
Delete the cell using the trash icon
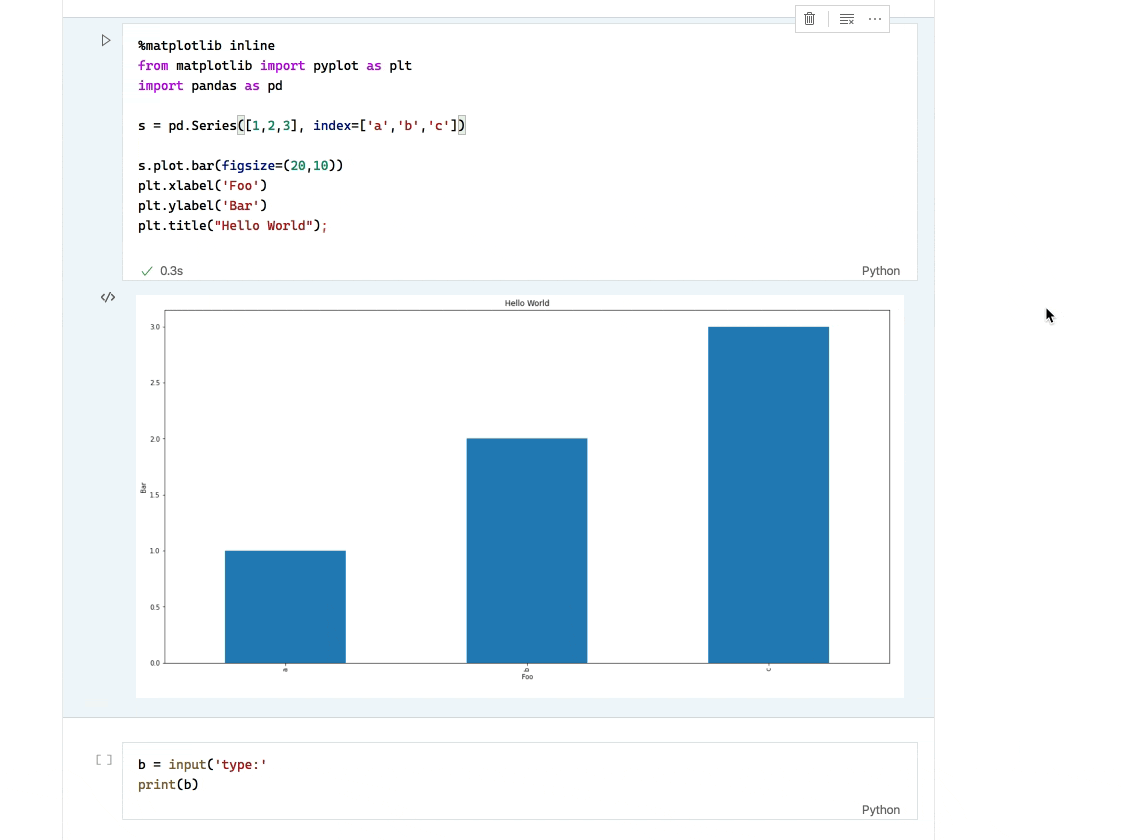pyautogui.click(x=809, y=18)
